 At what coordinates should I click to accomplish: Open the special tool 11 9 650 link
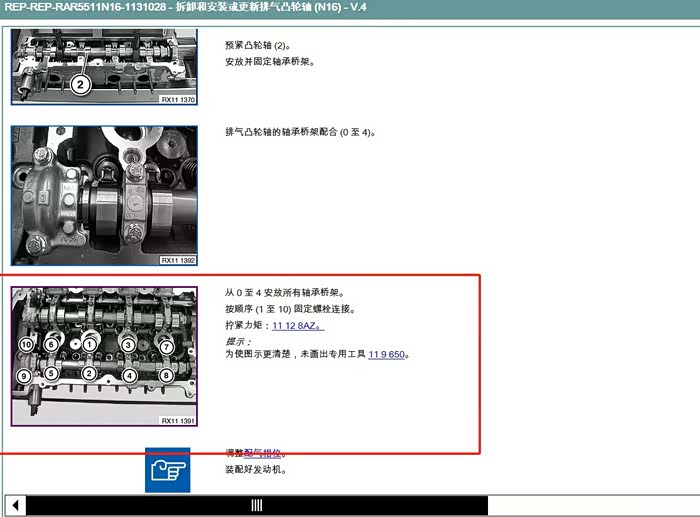pyautogui.click(x=387, y=354)
